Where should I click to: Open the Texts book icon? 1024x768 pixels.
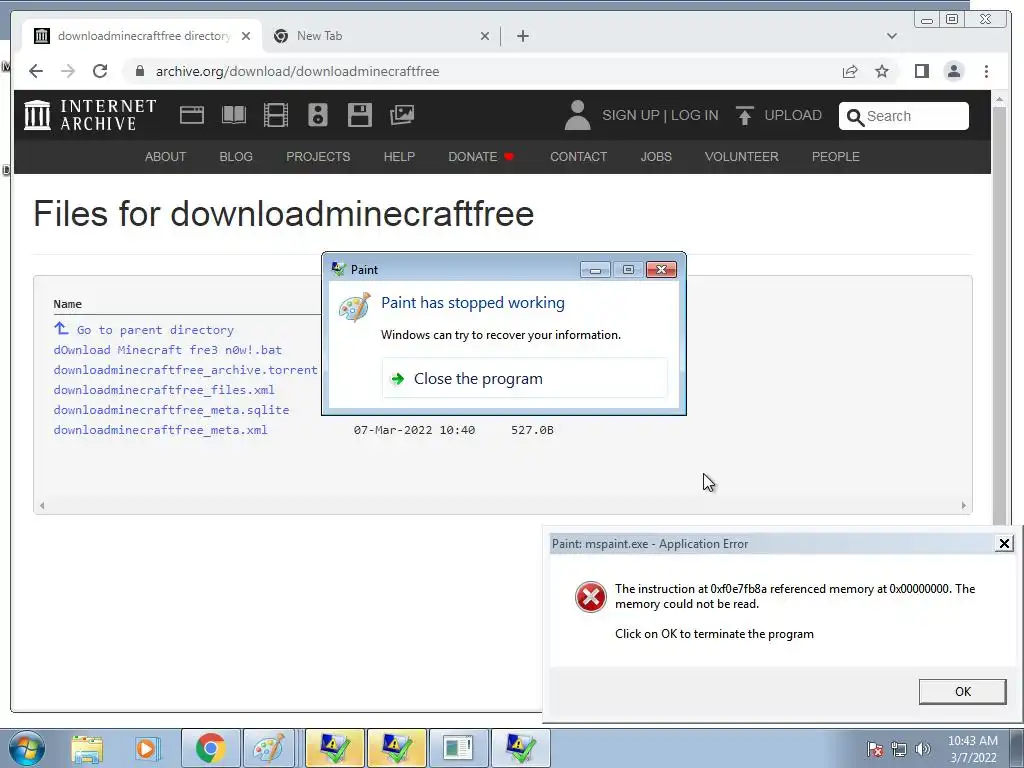[234, 115]
